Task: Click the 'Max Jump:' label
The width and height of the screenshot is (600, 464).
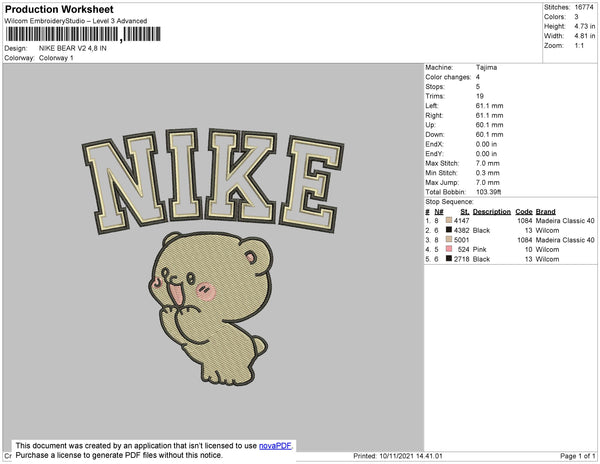Action: [442, 182]
